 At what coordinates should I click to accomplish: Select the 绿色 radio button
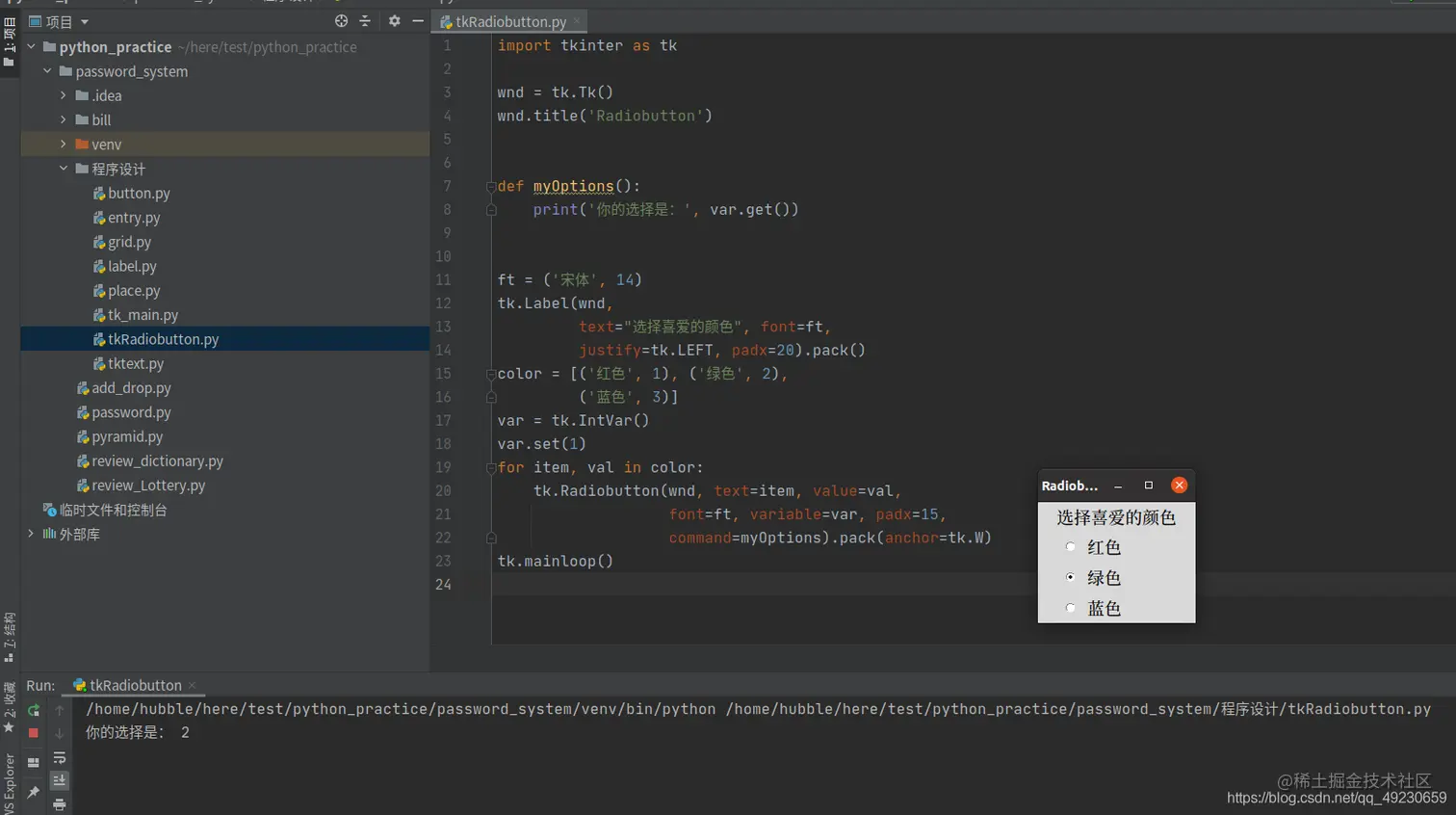[1070, 577]
